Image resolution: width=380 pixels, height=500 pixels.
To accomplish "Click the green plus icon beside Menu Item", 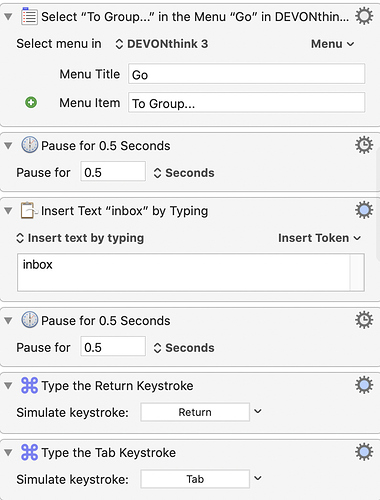I will click(31, 102).
